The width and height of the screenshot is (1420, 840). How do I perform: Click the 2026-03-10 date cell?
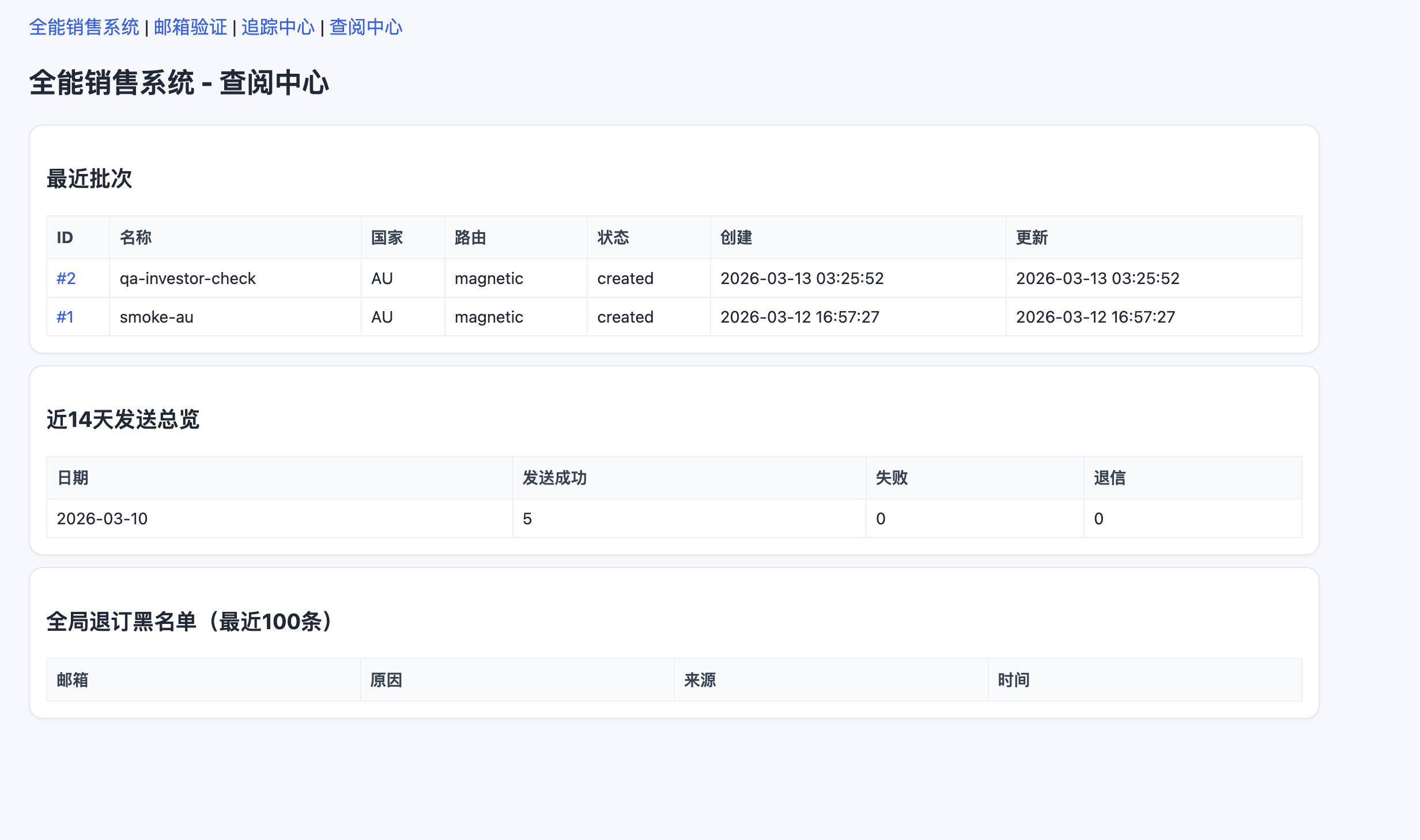point(102,519)
